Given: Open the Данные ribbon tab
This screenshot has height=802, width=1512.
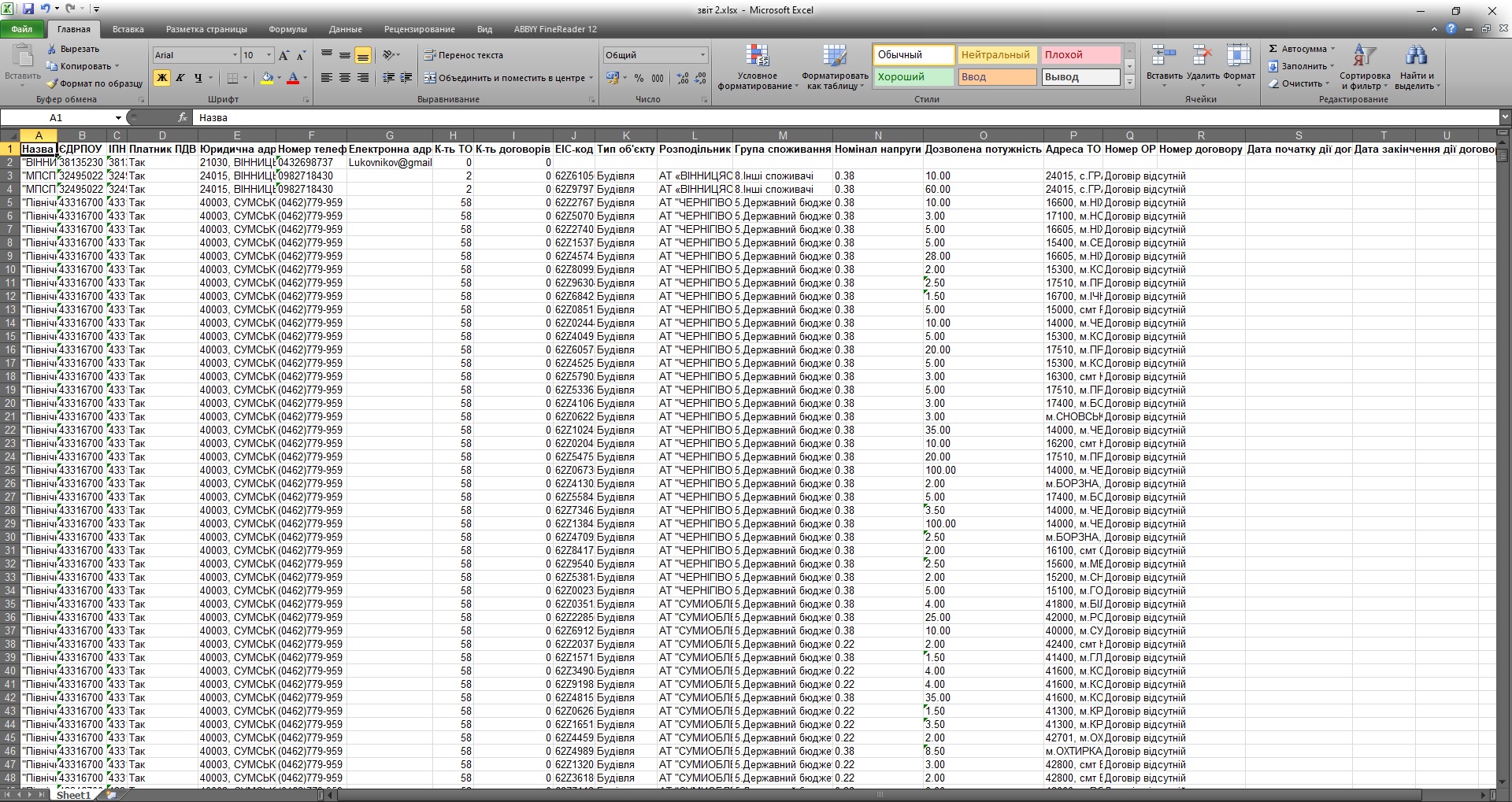Looking at the screenshot, I should click(x=345, y=29).
